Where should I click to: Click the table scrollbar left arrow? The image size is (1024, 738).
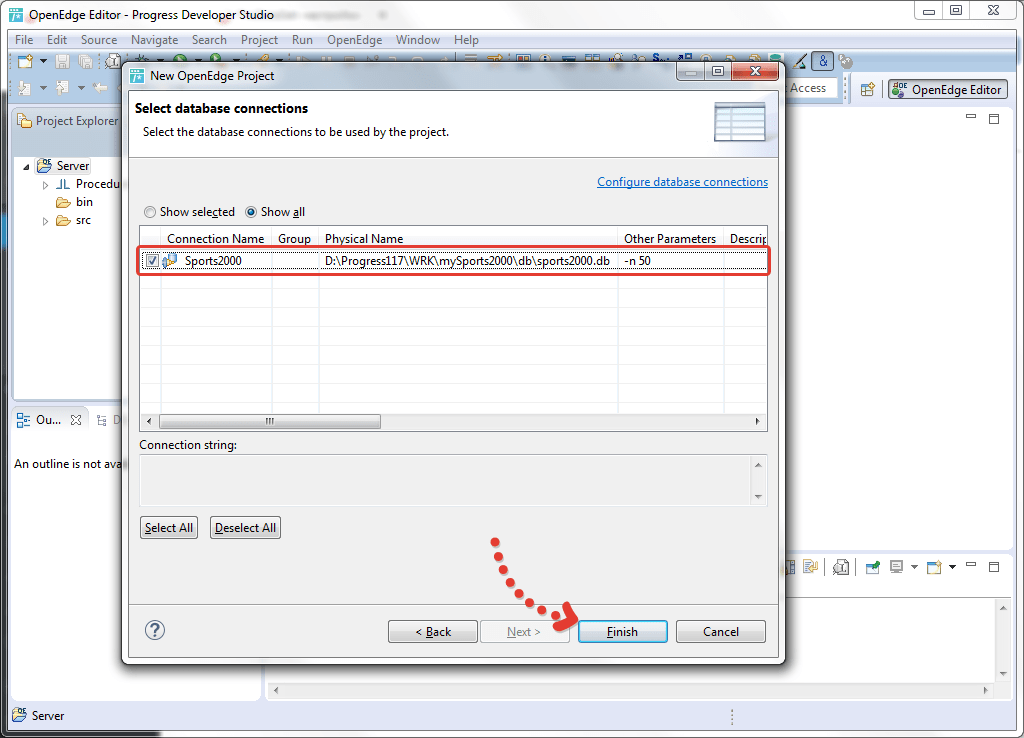click(x=149, y=421)
